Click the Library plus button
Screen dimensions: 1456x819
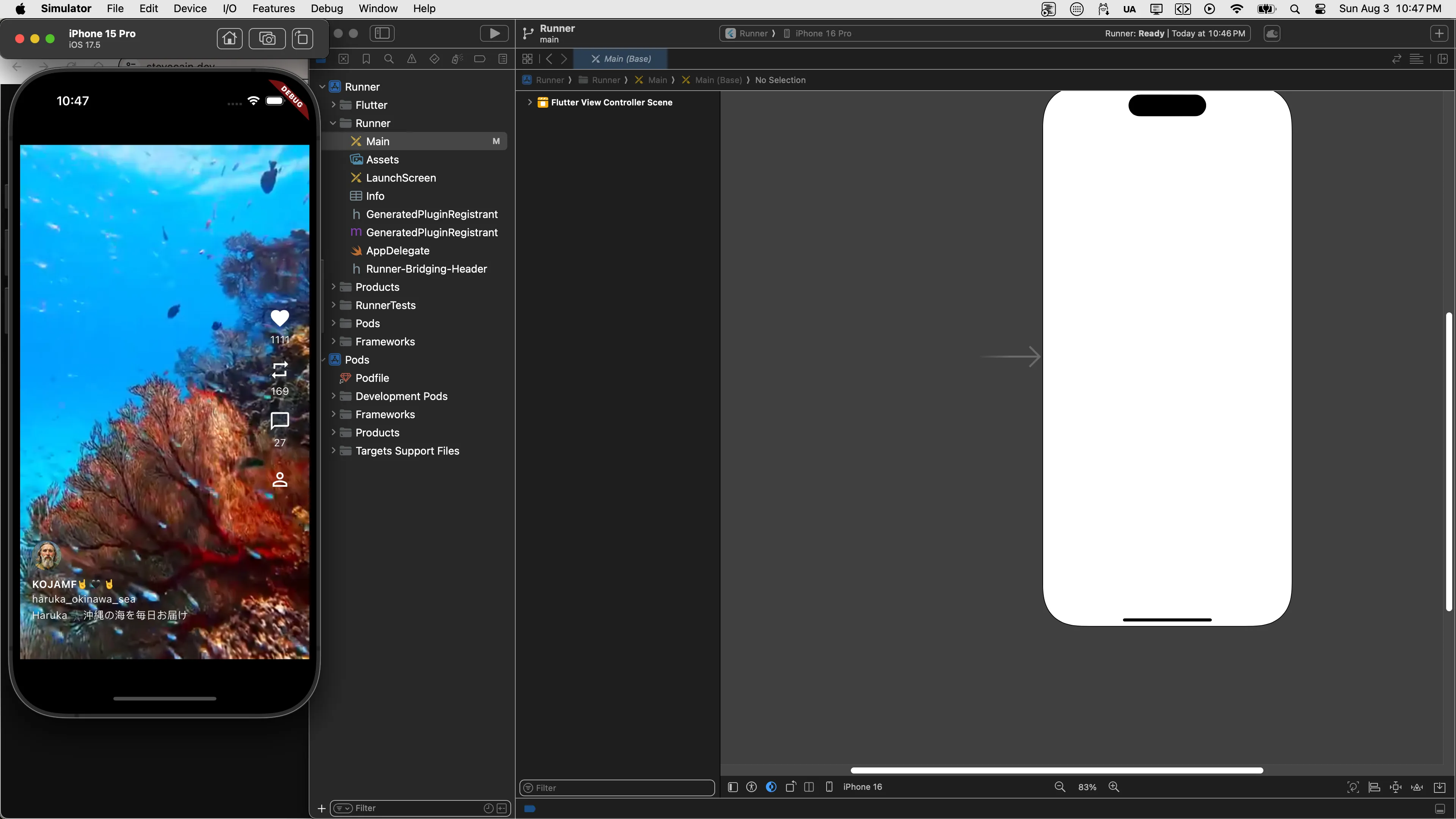(1439, 33)
